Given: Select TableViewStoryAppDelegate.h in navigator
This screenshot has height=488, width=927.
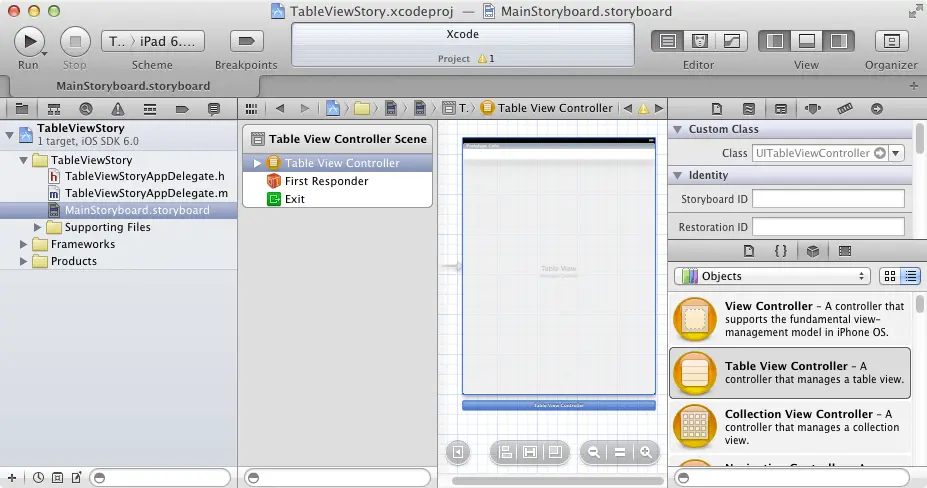Looking at the screenshot, I should 145,176.
